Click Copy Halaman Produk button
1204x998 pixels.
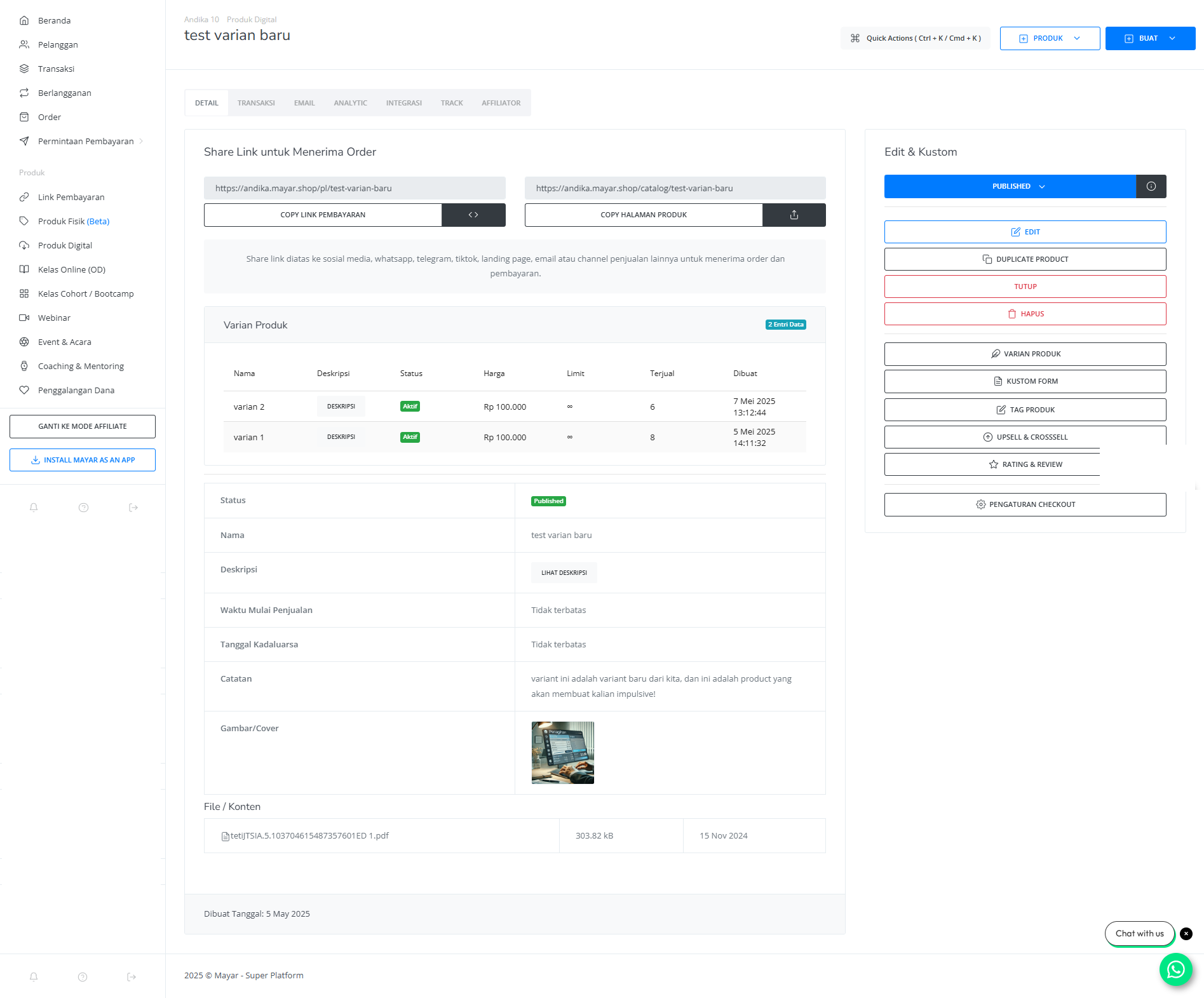[644, 215]
